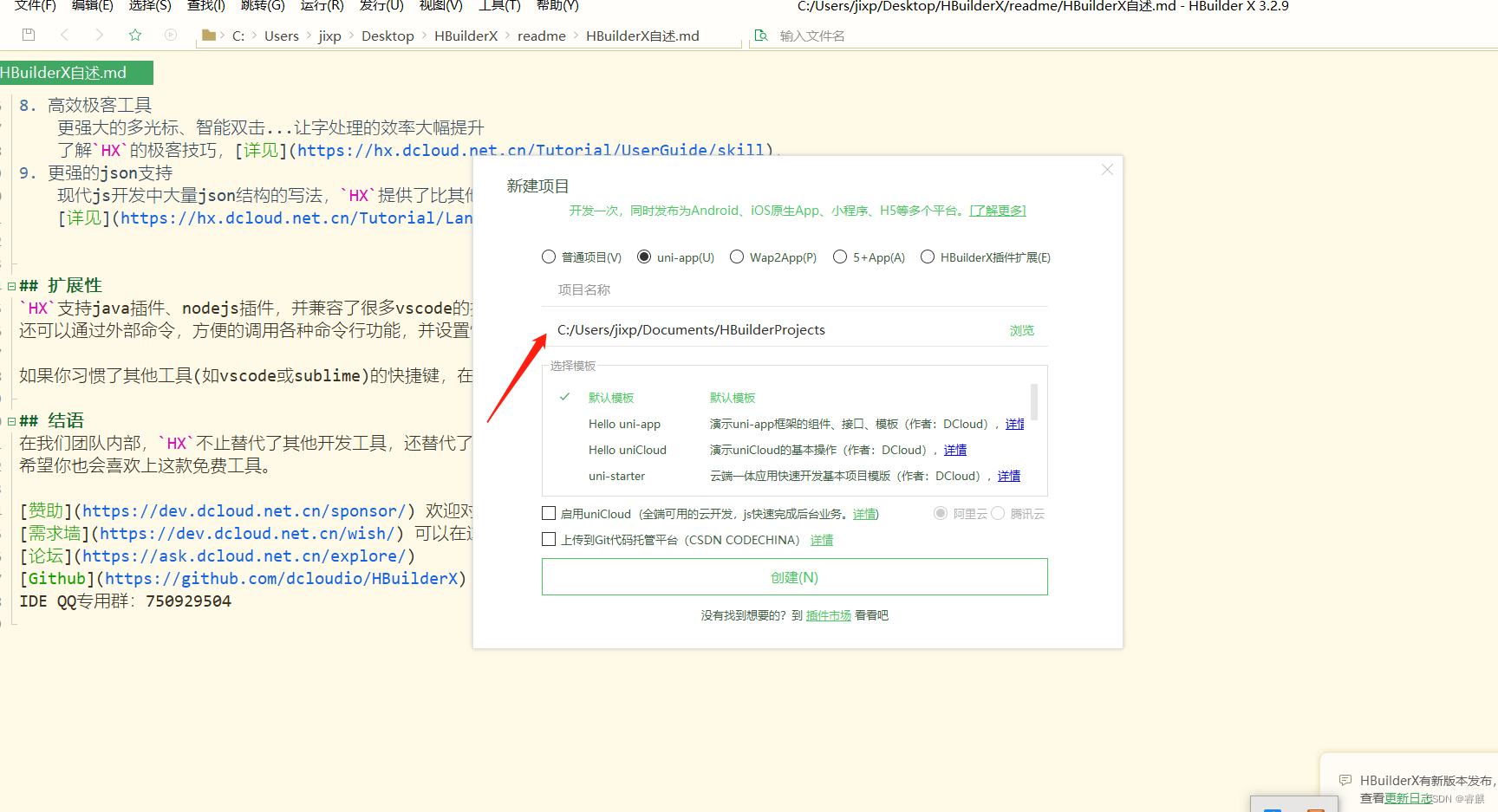Open the 更新日志 link in notification
1498x812 pixels.
[x=1409, y=798]
